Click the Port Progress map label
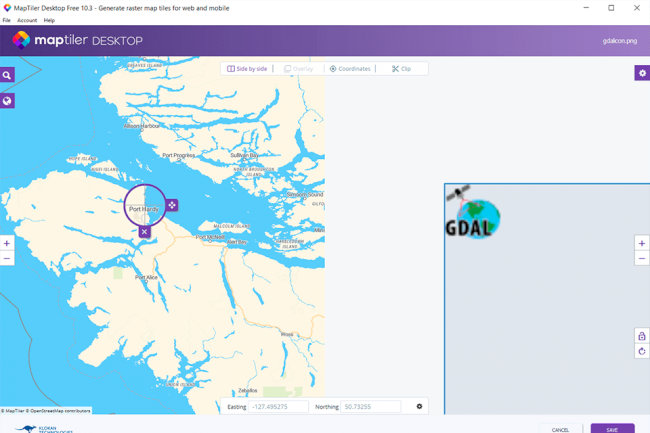 tap(179, 155)
